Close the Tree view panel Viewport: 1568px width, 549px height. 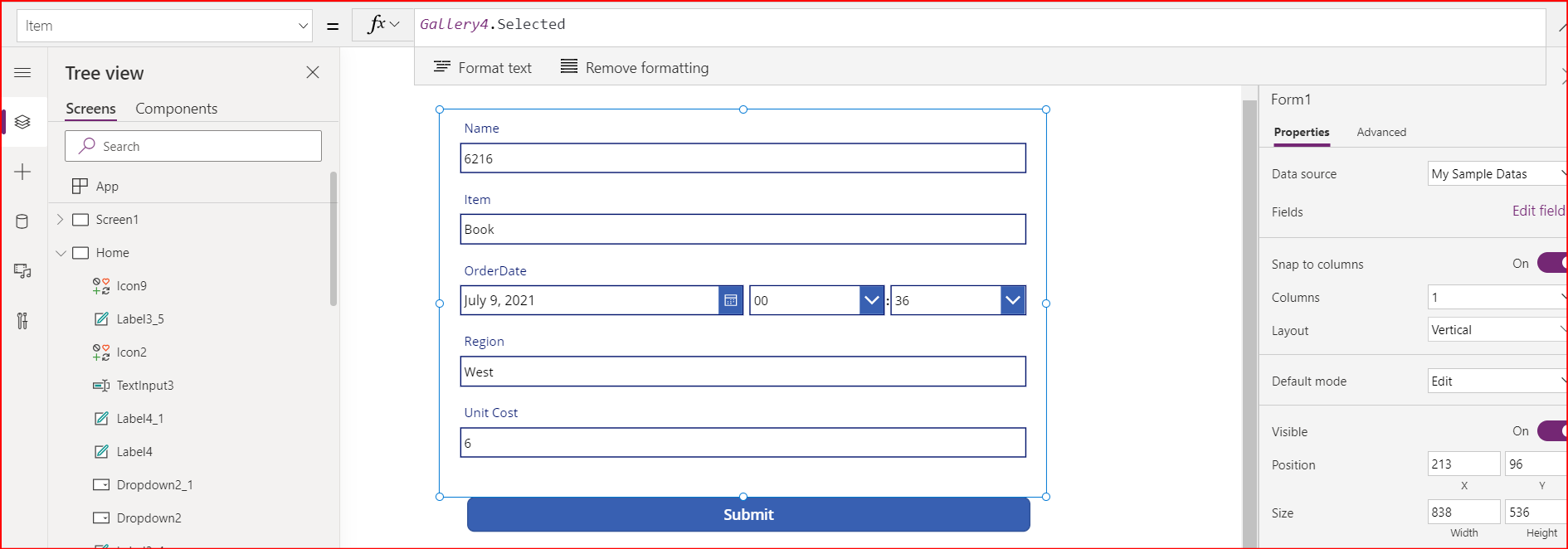(x=313, y=72)
